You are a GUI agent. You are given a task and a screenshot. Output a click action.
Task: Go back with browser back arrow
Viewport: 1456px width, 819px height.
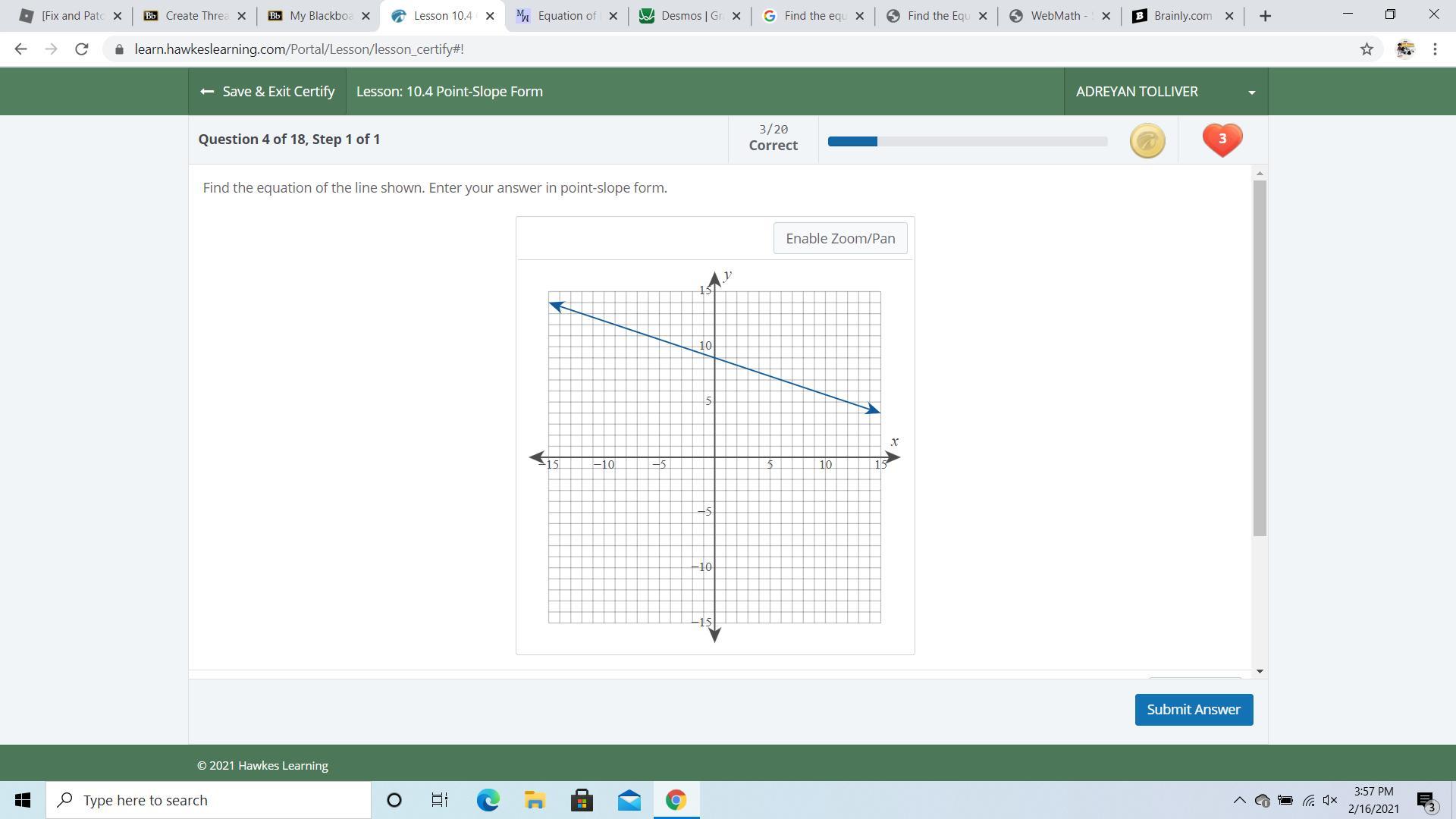point(20,49)
